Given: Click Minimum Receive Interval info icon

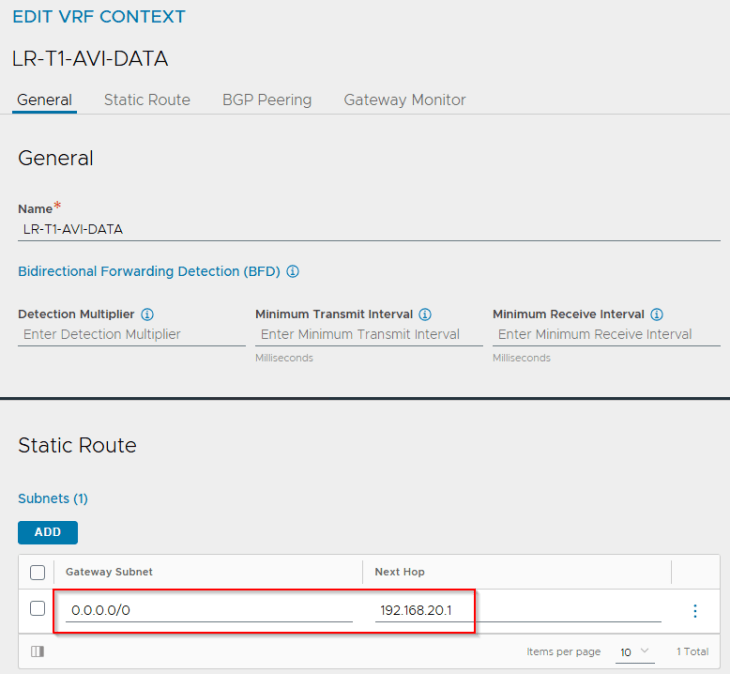Looking at the screenshot, I should click(x=657, y=314).
